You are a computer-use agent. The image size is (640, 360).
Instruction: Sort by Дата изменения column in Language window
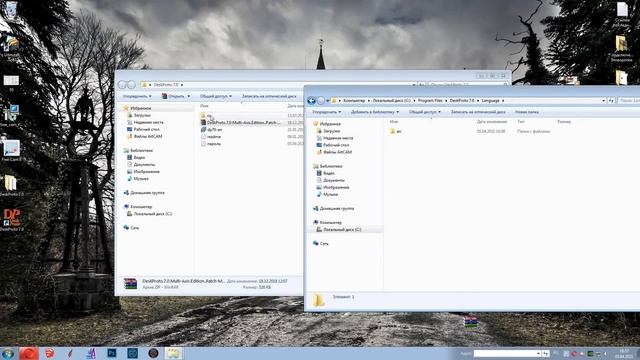(x=491, y=122)
